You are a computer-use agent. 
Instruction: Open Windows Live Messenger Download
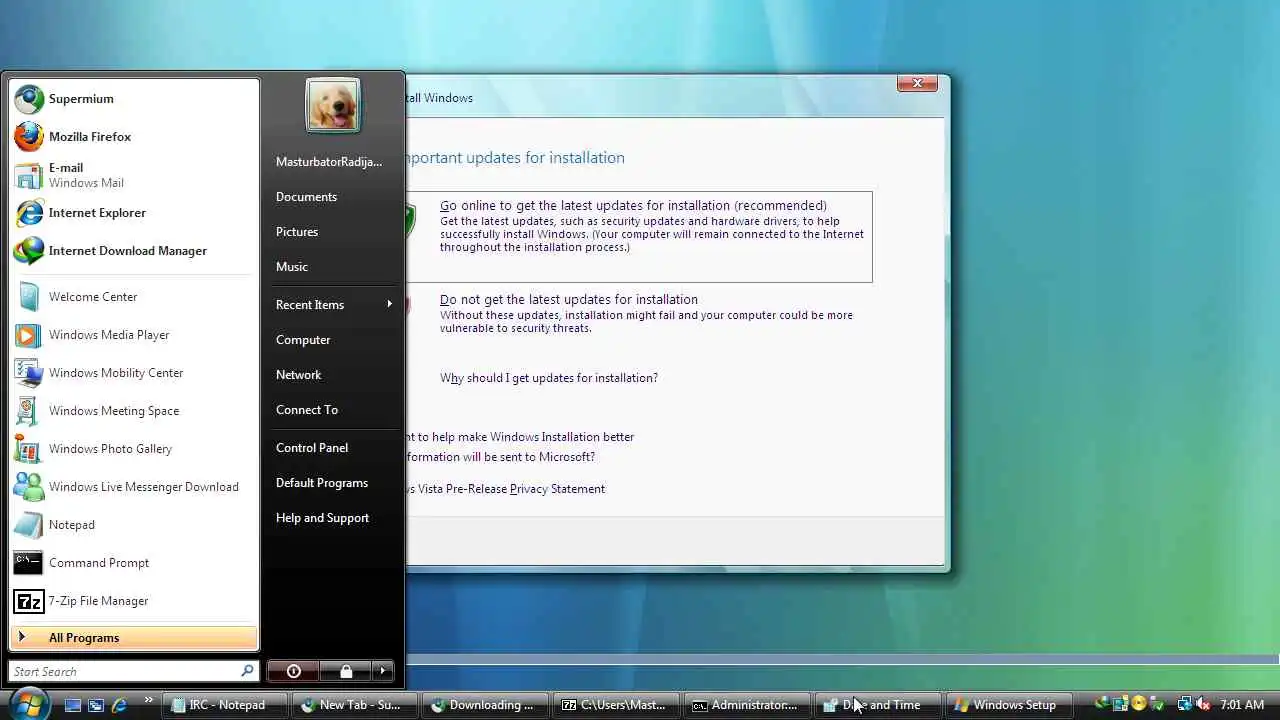(134, 487)
